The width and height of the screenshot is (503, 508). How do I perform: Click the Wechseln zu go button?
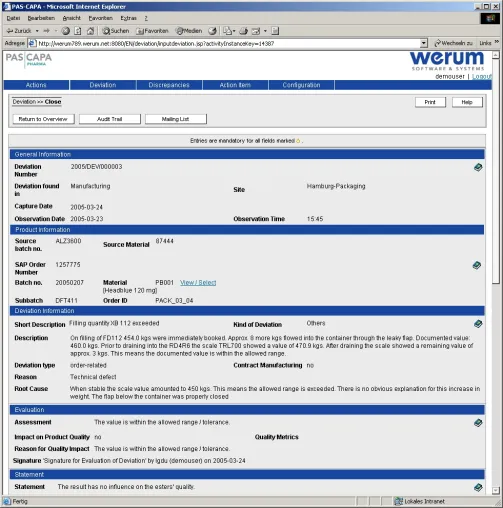coord(453,43)
